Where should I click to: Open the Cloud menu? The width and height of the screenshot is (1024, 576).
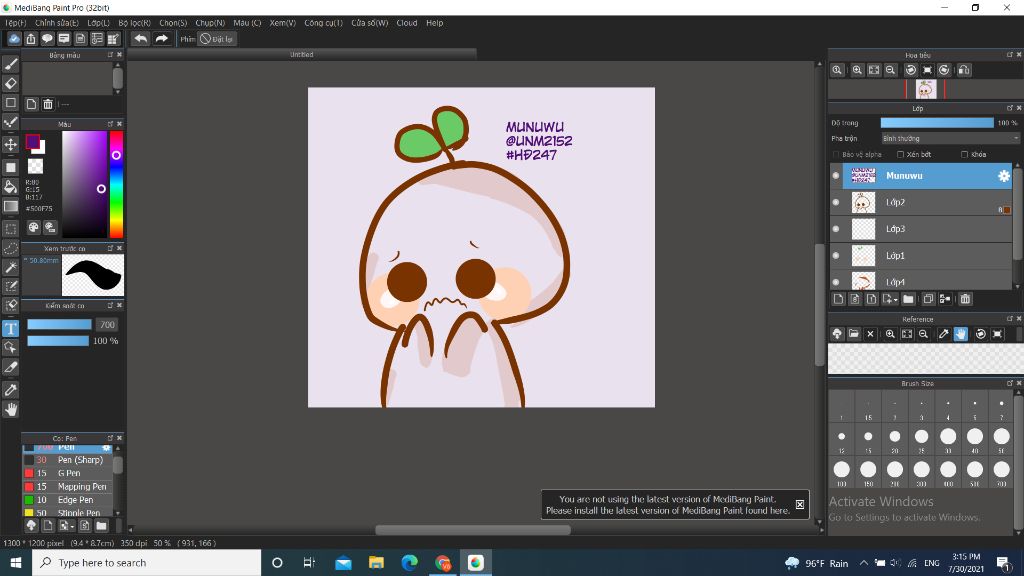click(x=407, y=23)
